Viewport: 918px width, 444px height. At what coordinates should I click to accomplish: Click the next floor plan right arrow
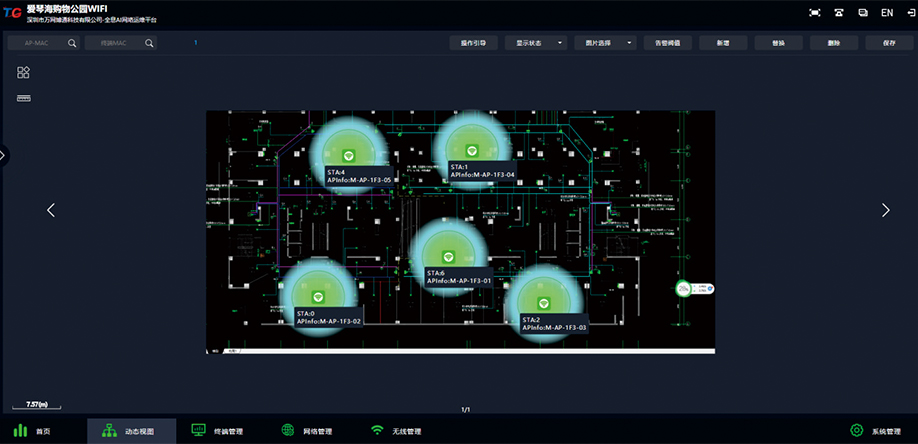pyautogui.click(x=885, y=210)
